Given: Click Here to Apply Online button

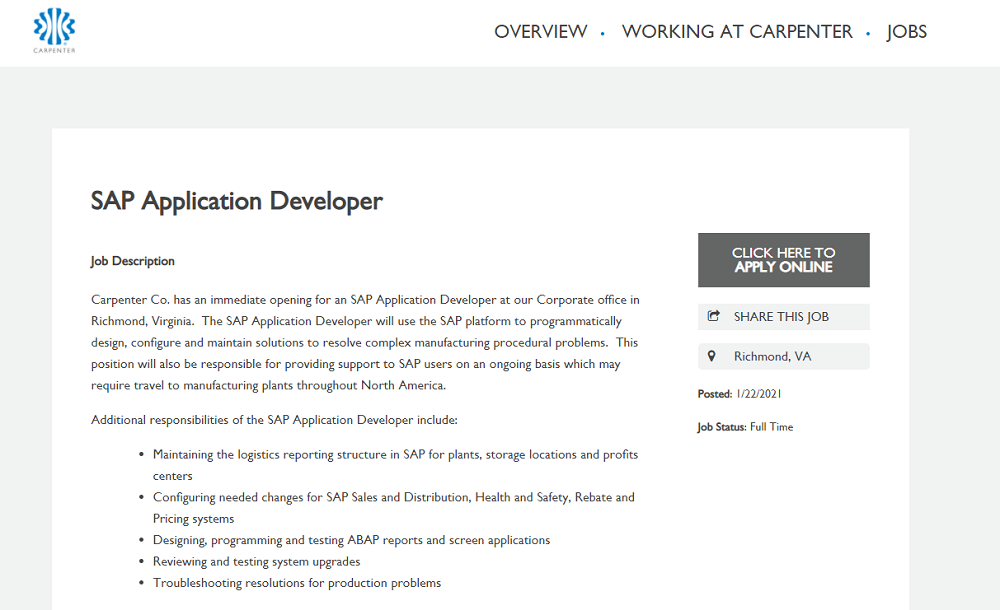Looking at the screenshot, I should click(783, 260).
